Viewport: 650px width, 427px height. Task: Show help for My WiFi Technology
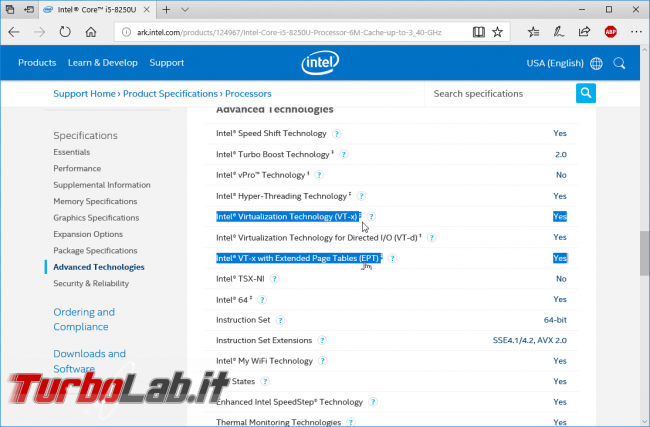322,361
